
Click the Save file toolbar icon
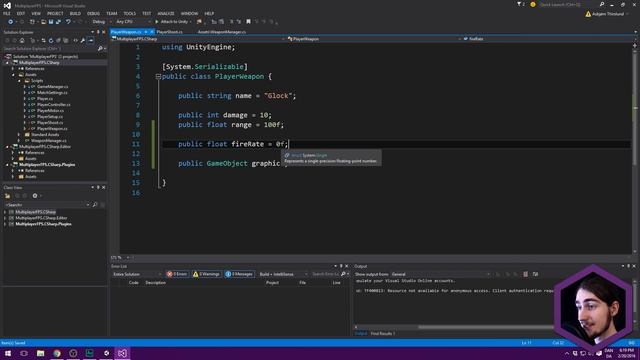(x=51, y=22)
